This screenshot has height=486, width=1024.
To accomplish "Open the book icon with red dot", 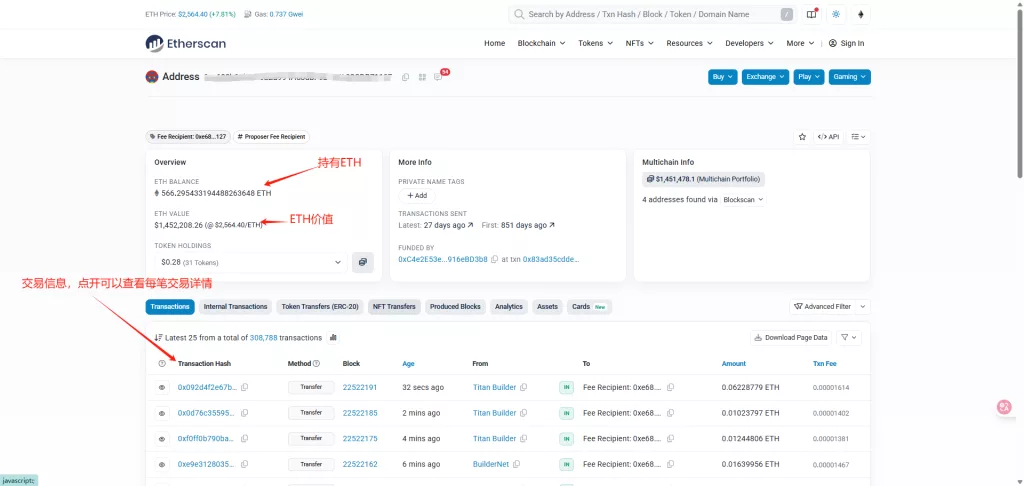I will [811, 14].
